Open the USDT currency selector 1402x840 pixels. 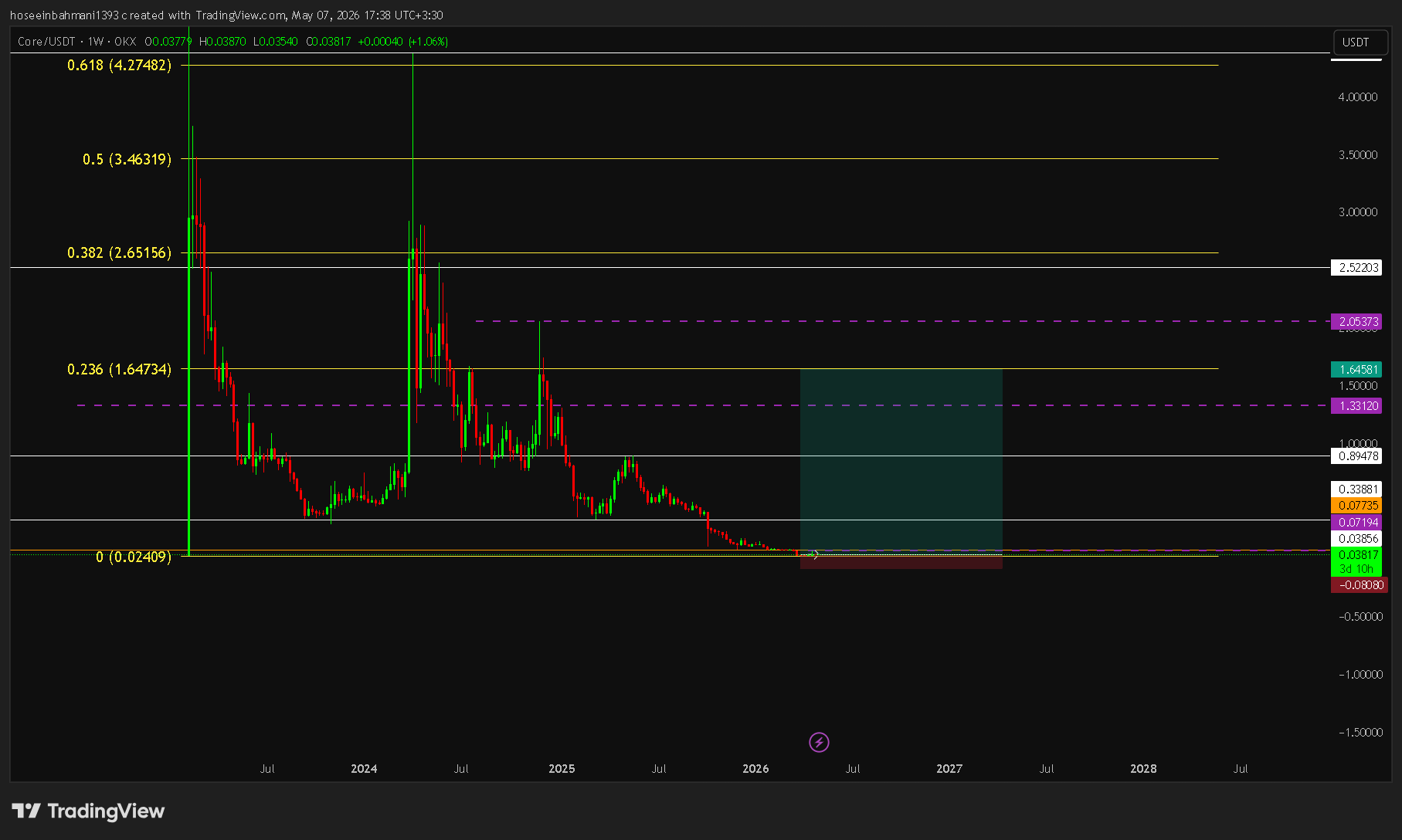(x=1359, y=42)
